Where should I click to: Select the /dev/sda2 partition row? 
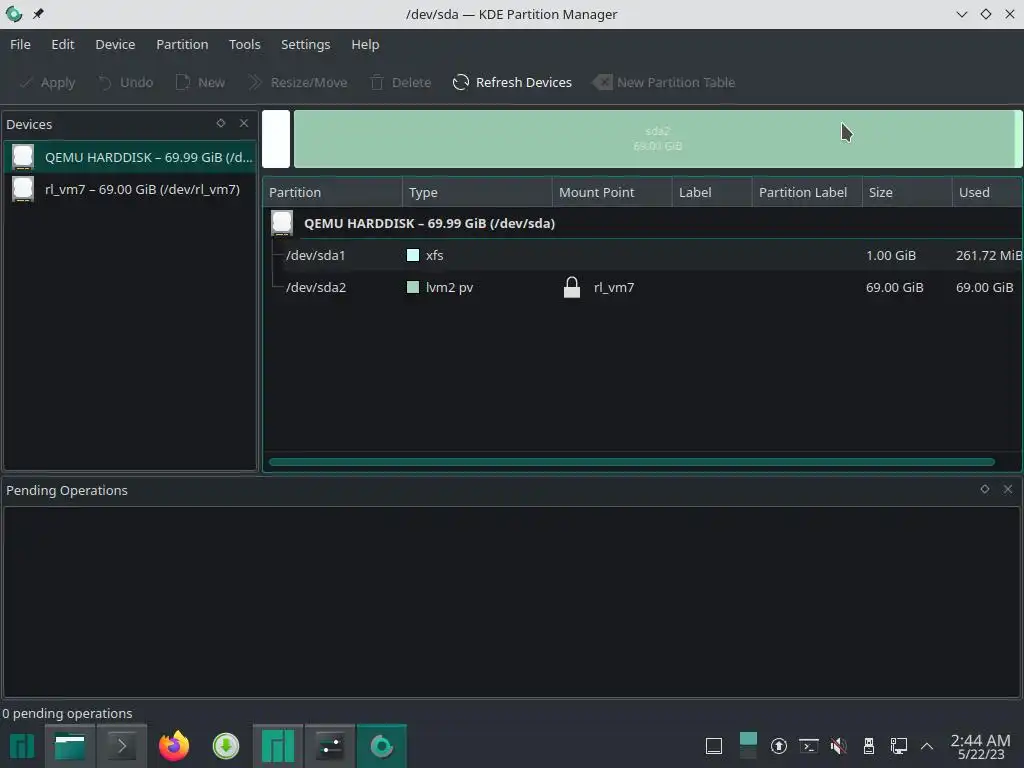643,287
